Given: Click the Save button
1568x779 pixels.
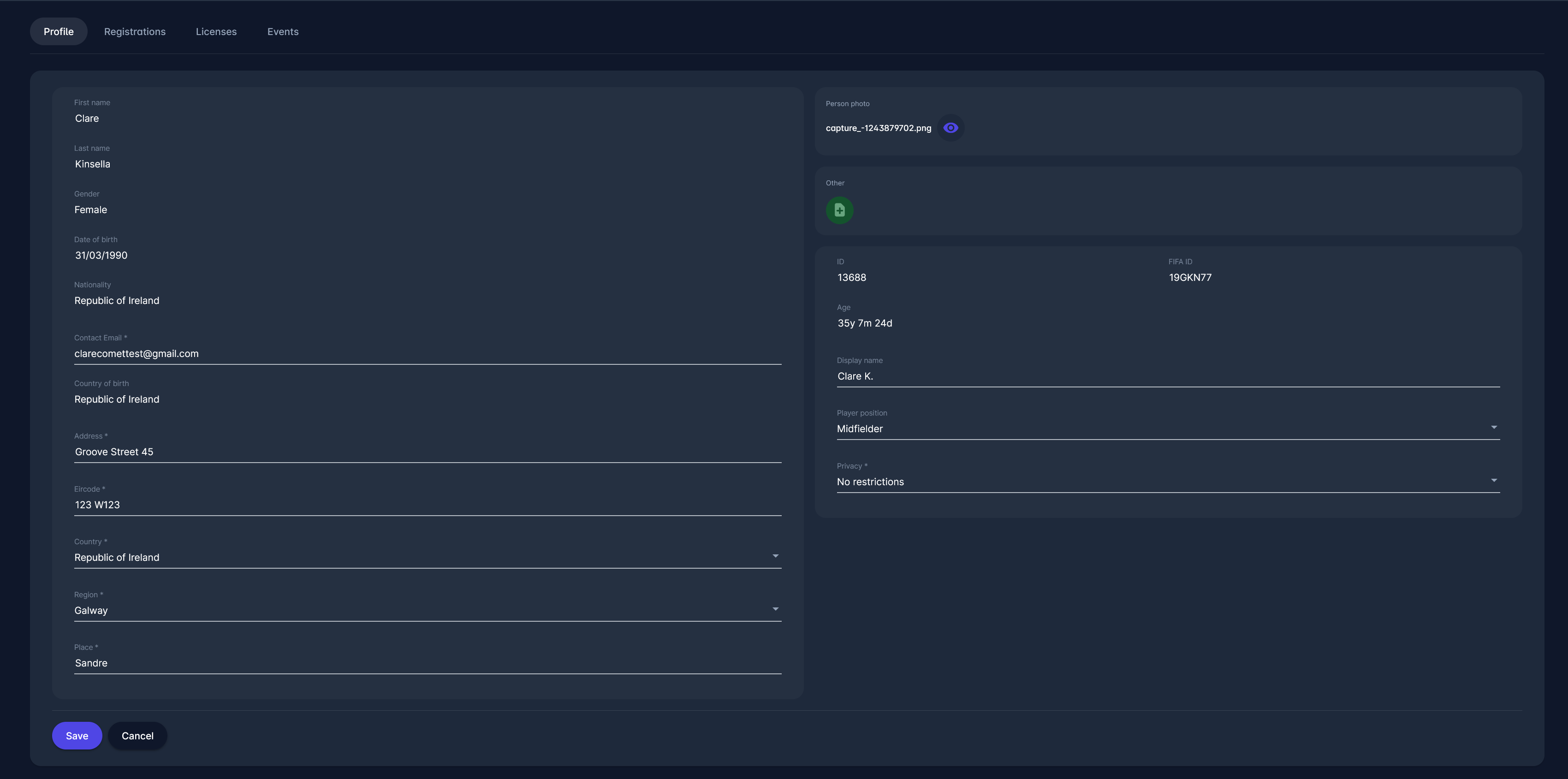Looking at the screenshot, I should pos(77,736).
